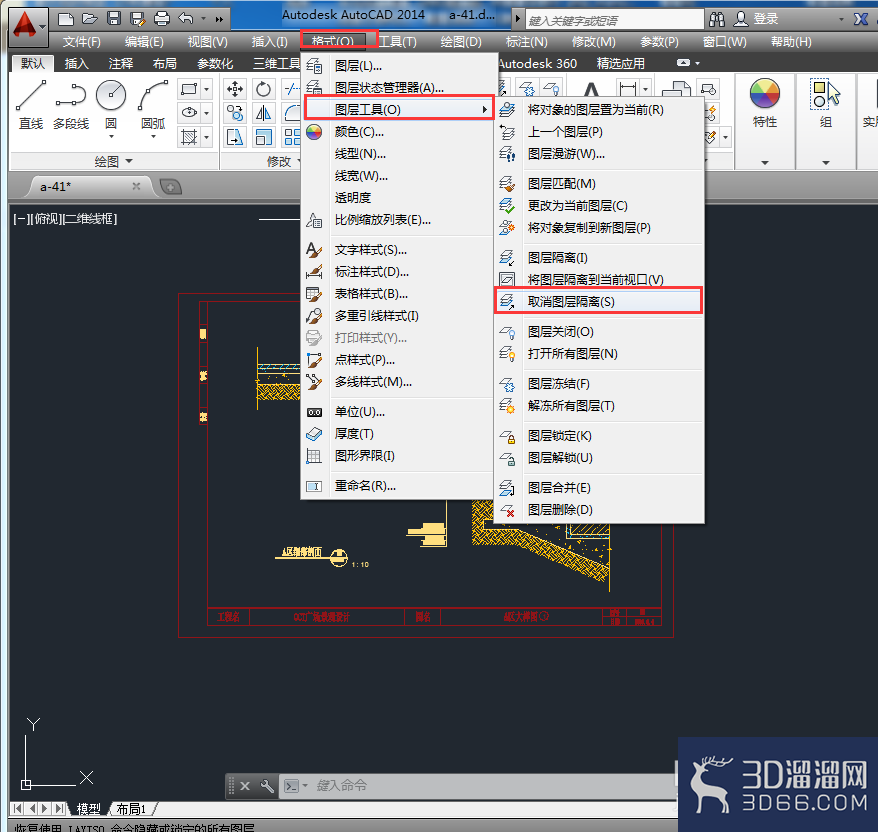This screenshot has height=832, width=878.
Task: Switch to the Annotate (注释) ribbon tab
Action: click(121, 64)
